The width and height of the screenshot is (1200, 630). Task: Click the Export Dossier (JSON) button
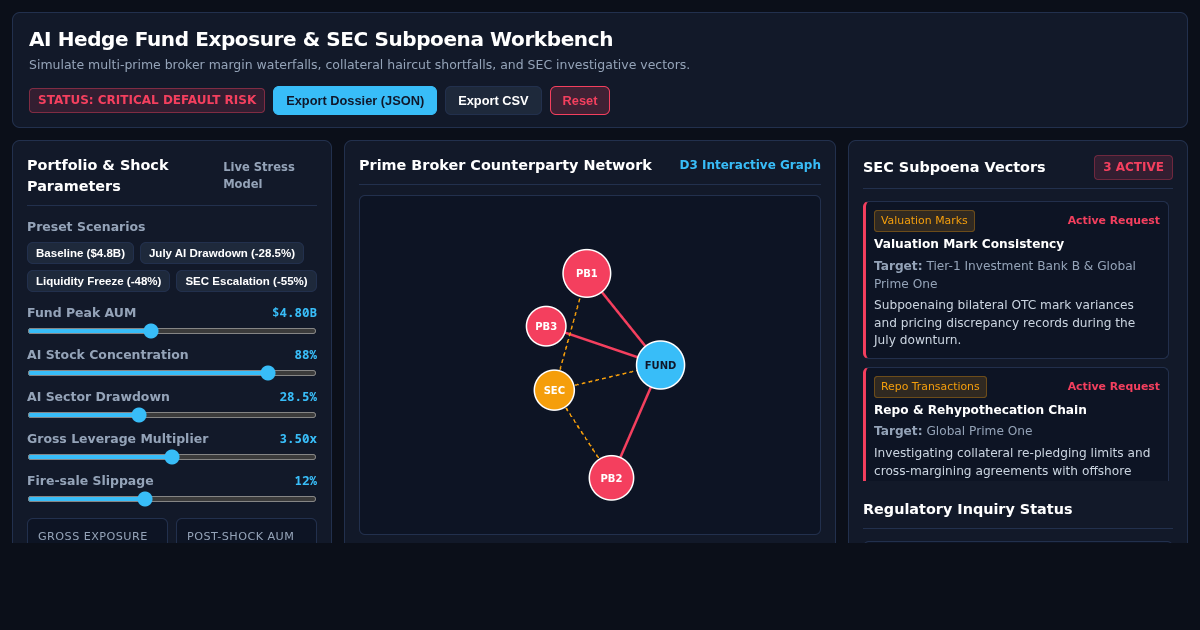(x=355, y=100)
